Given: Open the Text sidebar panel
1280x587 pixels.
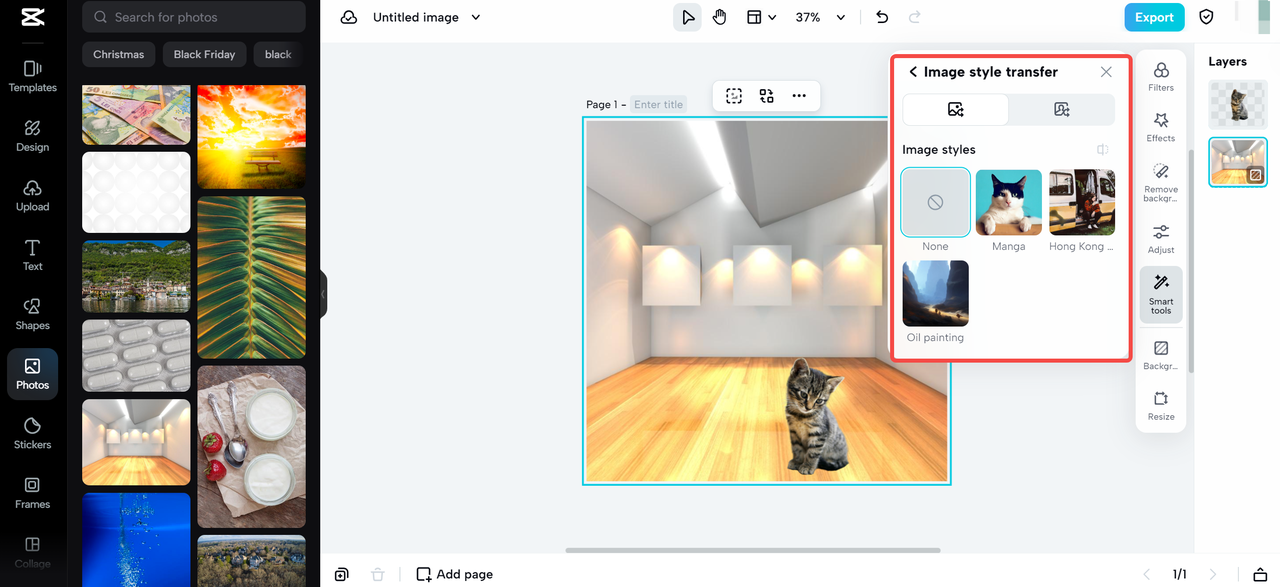Looking at the screenshot, I should point(32,254).
